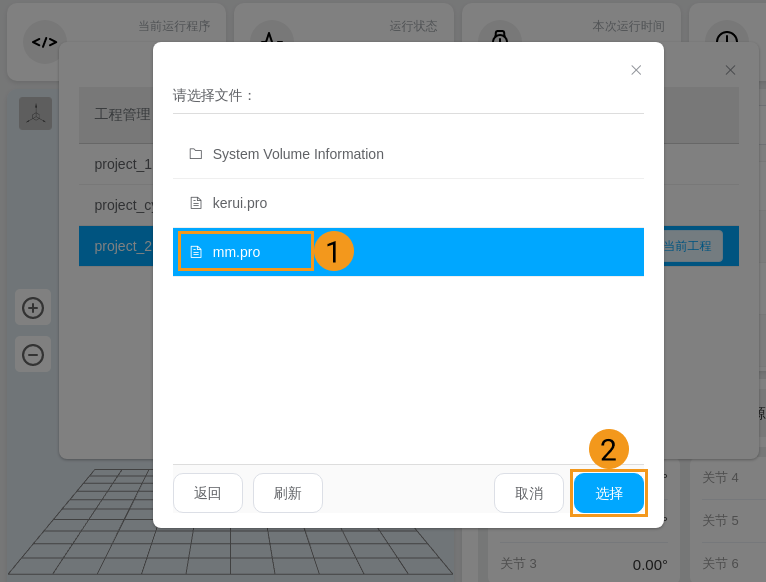Close the file selection dialog
Image resolution: width=766 pixels, height=582 pixels.
click(x=636, y=70)
